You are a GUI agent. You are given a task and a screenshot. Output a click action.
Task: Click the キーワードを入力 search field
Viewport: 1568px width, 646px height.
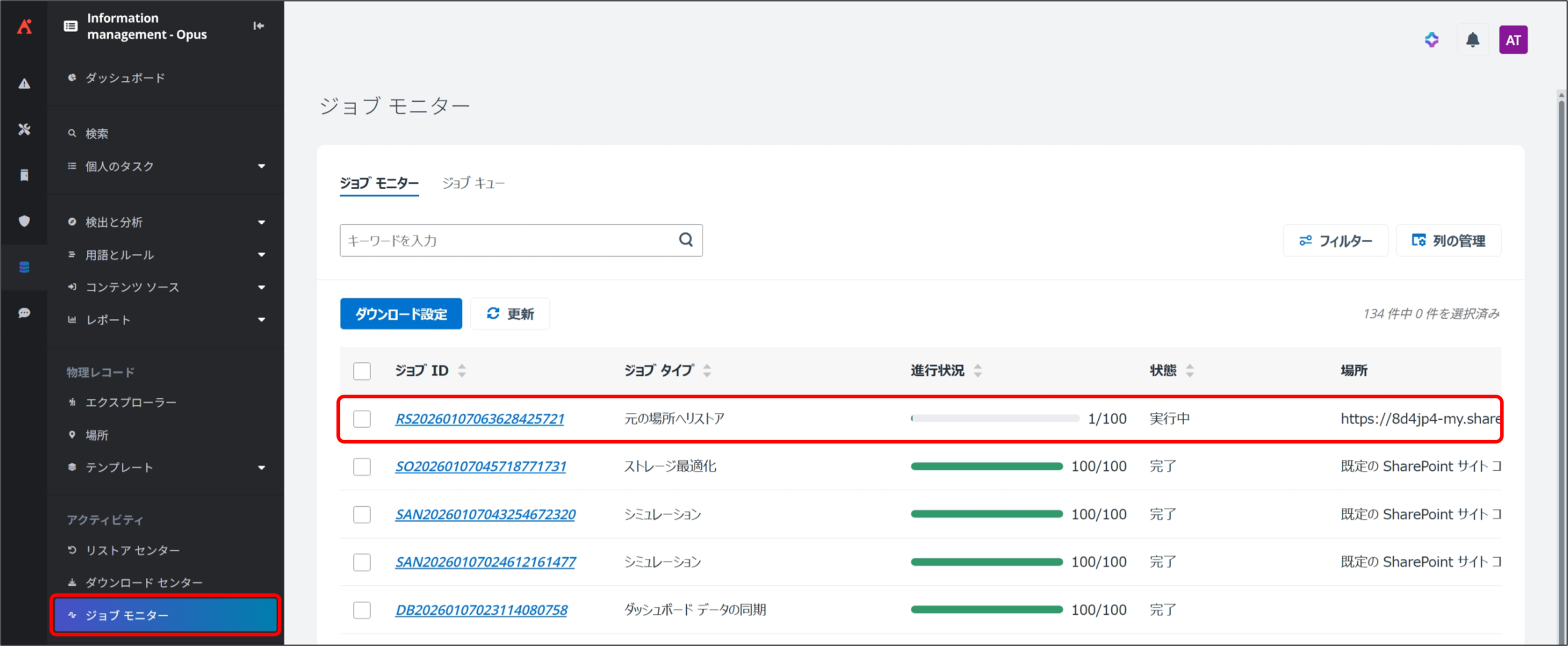coord(508,241)
